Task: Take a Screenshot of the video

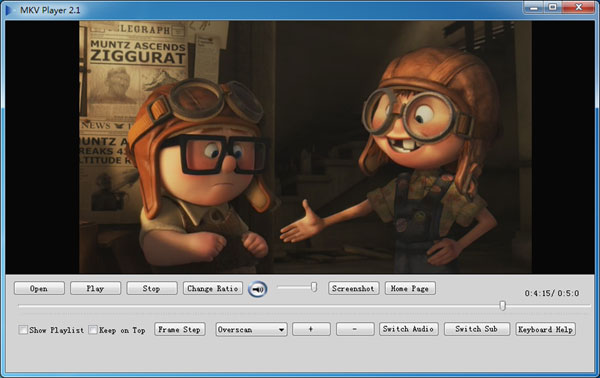Action: (354, 288)
